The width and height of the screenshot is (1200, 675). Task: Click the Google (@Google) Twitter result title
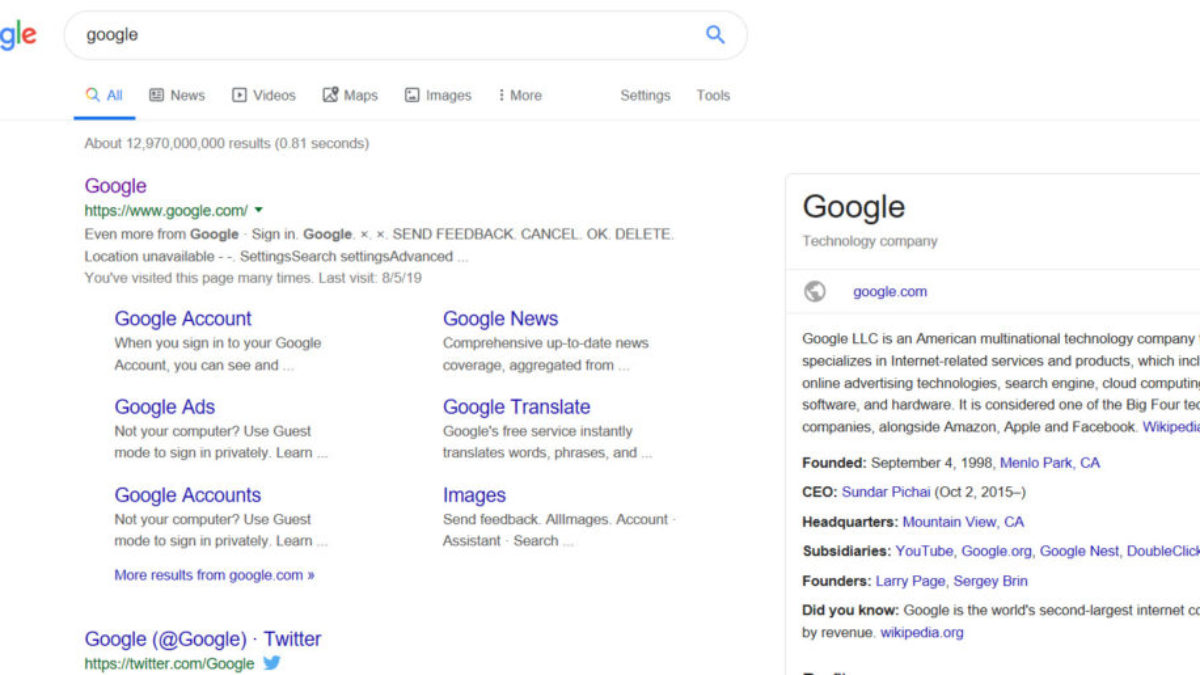203,639
